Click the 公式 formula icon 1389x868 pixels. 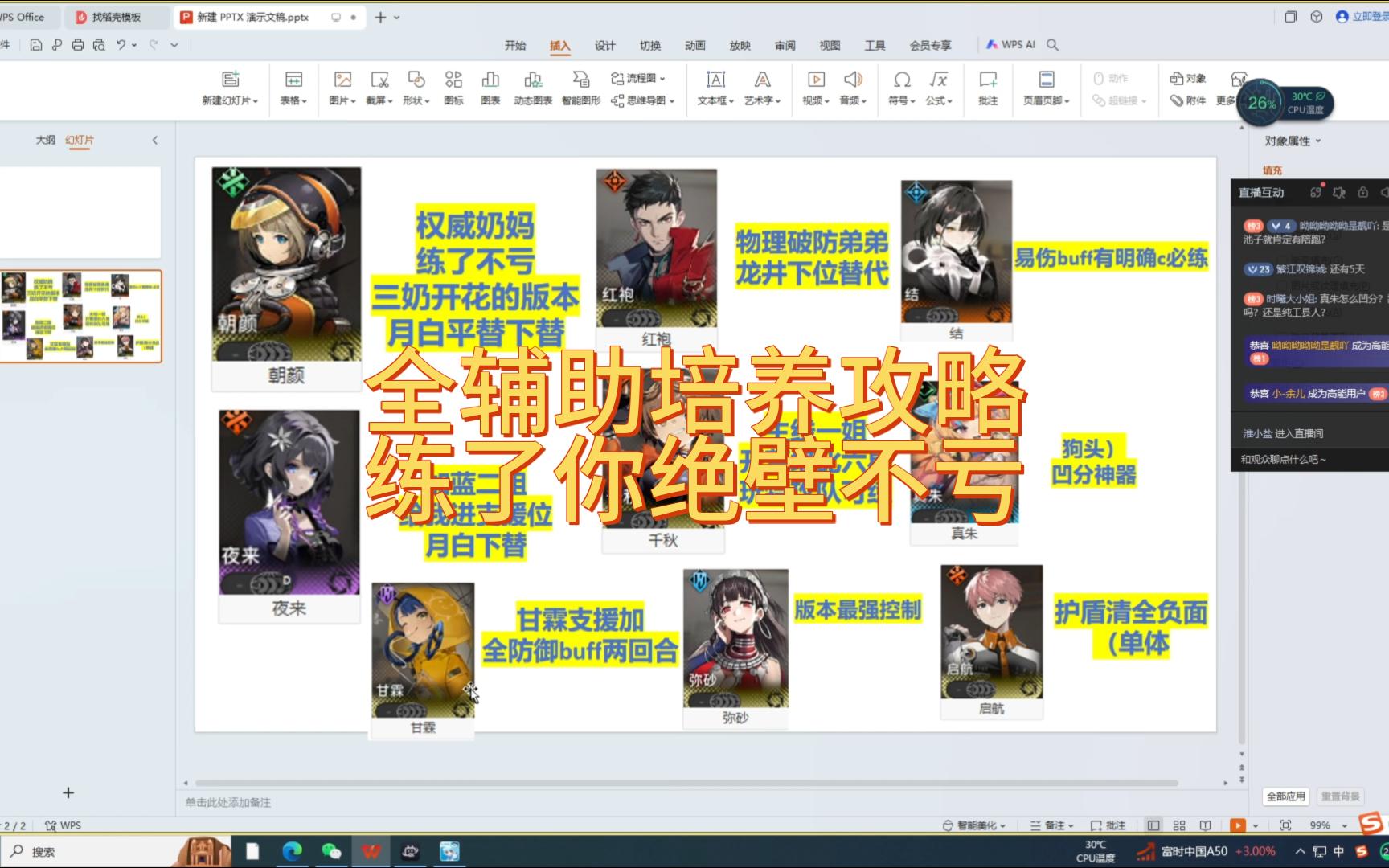click(x=938, y=80)
